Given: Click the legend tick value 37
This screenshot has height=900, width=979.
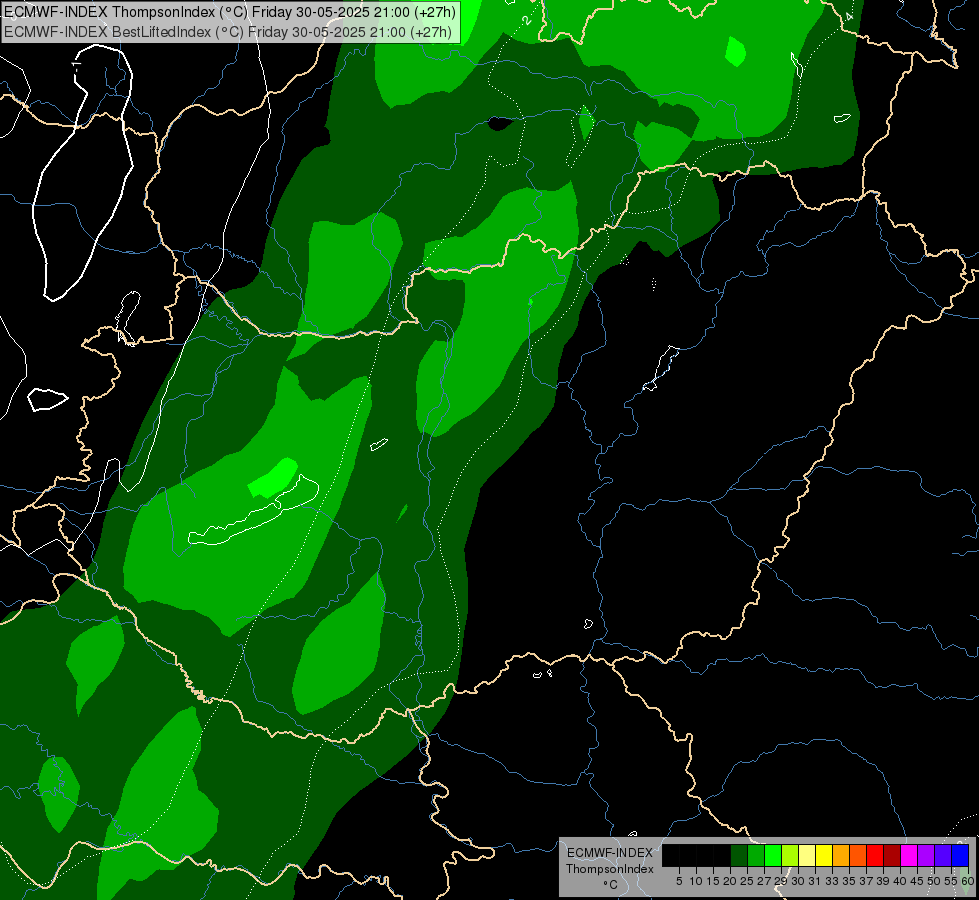Looking at the screenshot, I should [866, 881].
